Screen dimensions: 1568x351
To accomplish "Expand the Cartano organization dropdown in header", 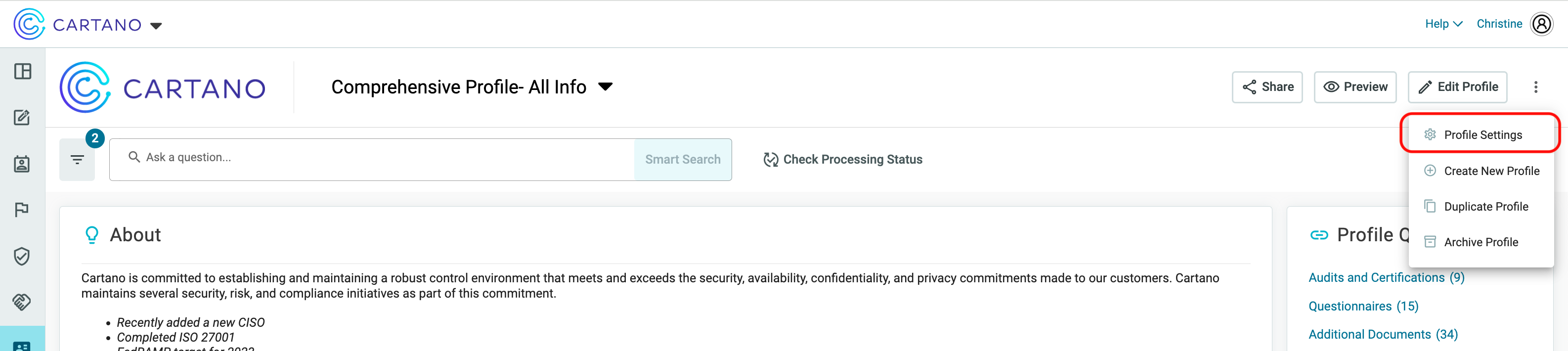I will 156,26.
